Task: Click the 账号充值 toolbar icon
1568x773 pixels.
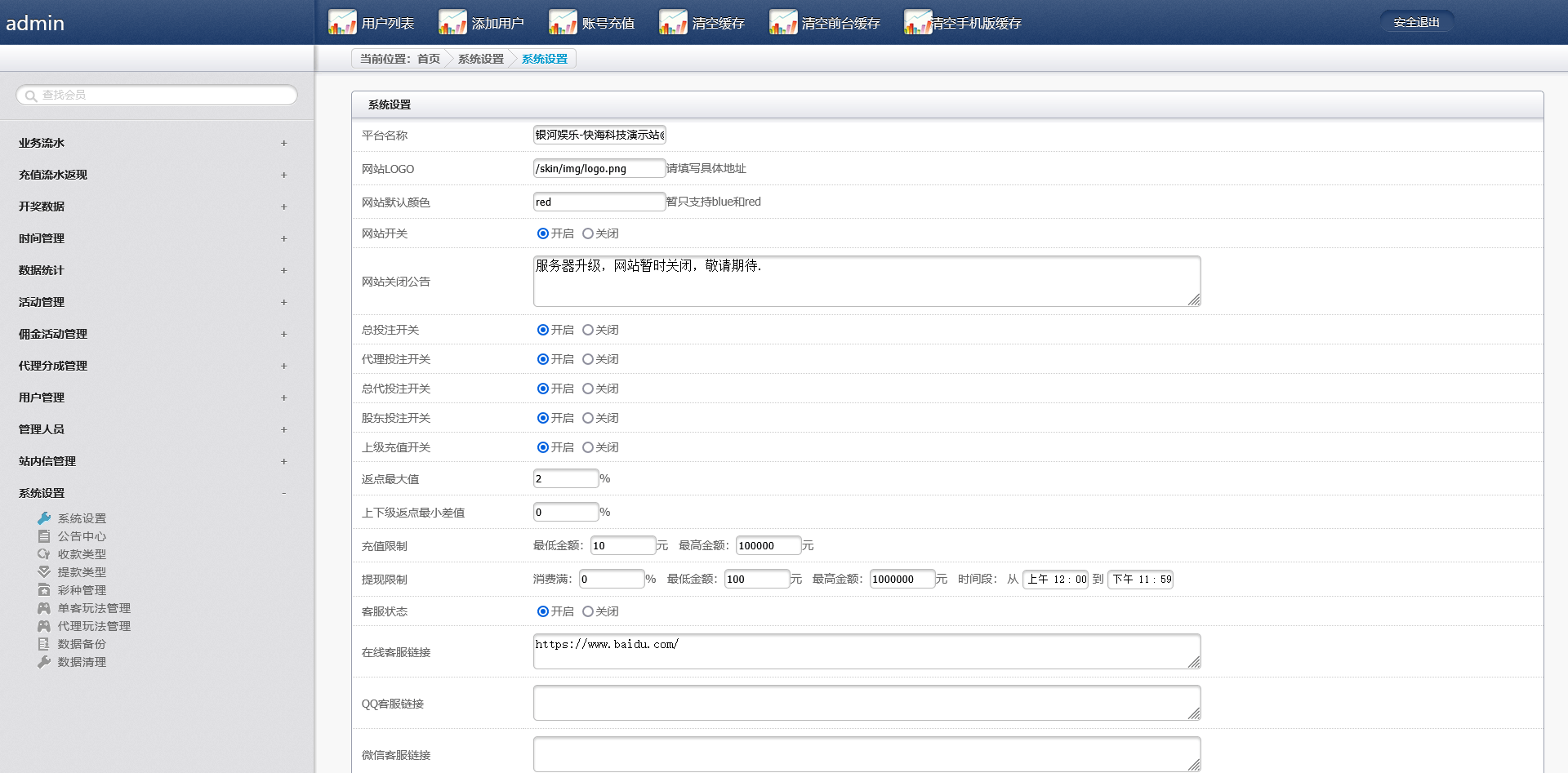Action: (x=562, y=22)
